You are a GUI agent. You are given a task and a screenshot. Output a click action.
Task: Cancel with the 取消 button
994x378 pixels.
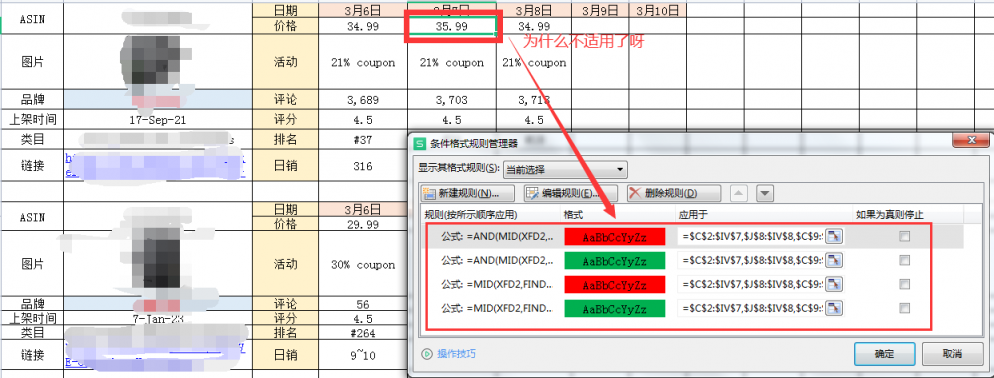tap(952, 353)
